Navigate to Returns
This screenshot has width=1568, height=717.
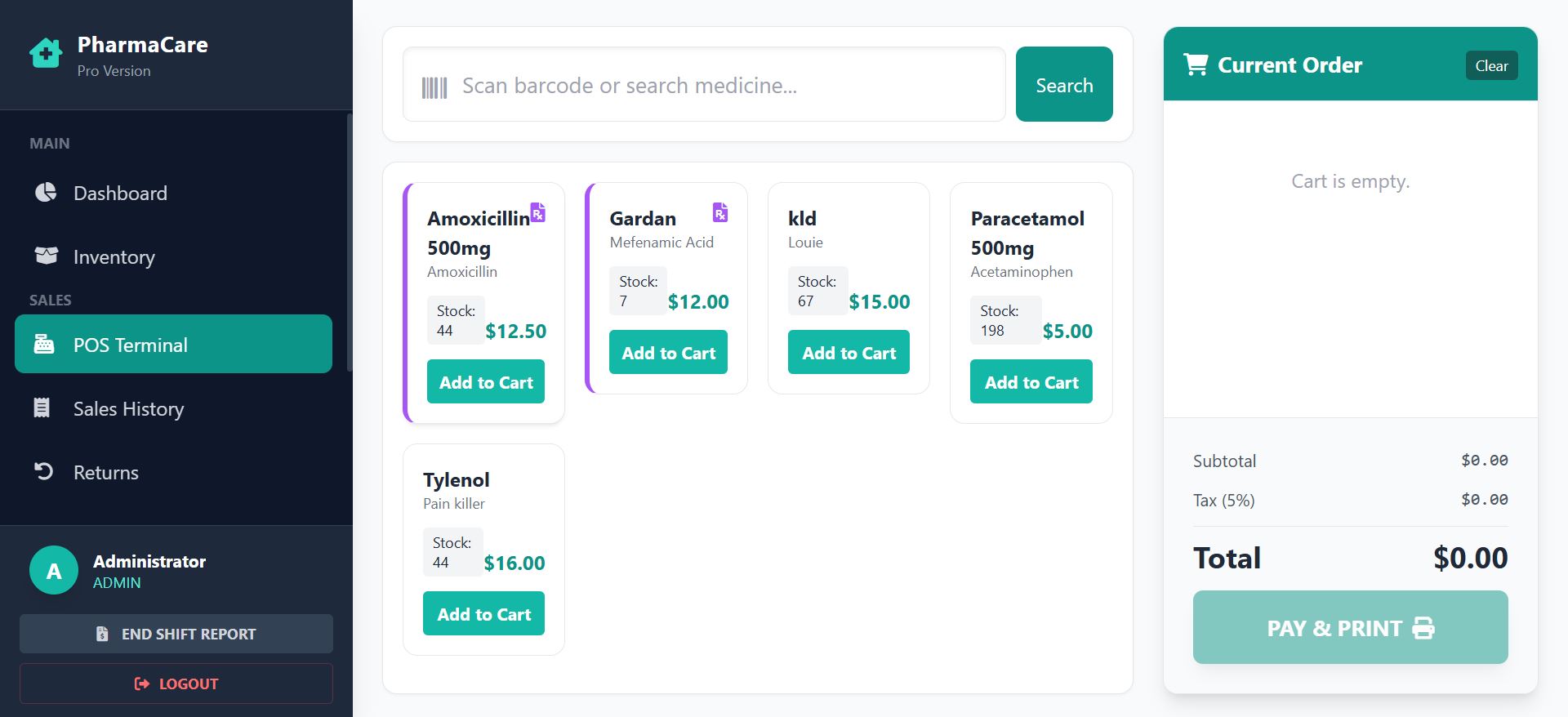tap(173, 472)
